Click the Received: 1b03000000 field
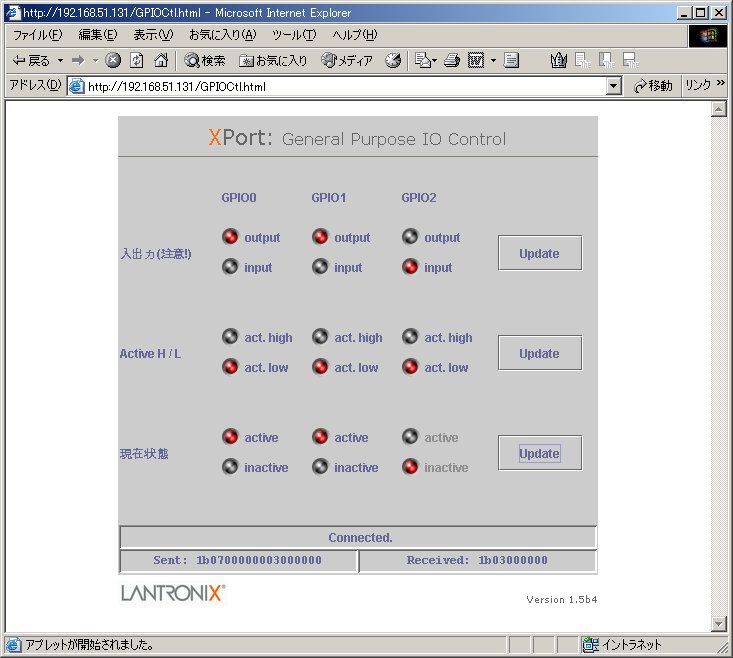This screenshot has width=733, height=658. click(x=477, y=560)
